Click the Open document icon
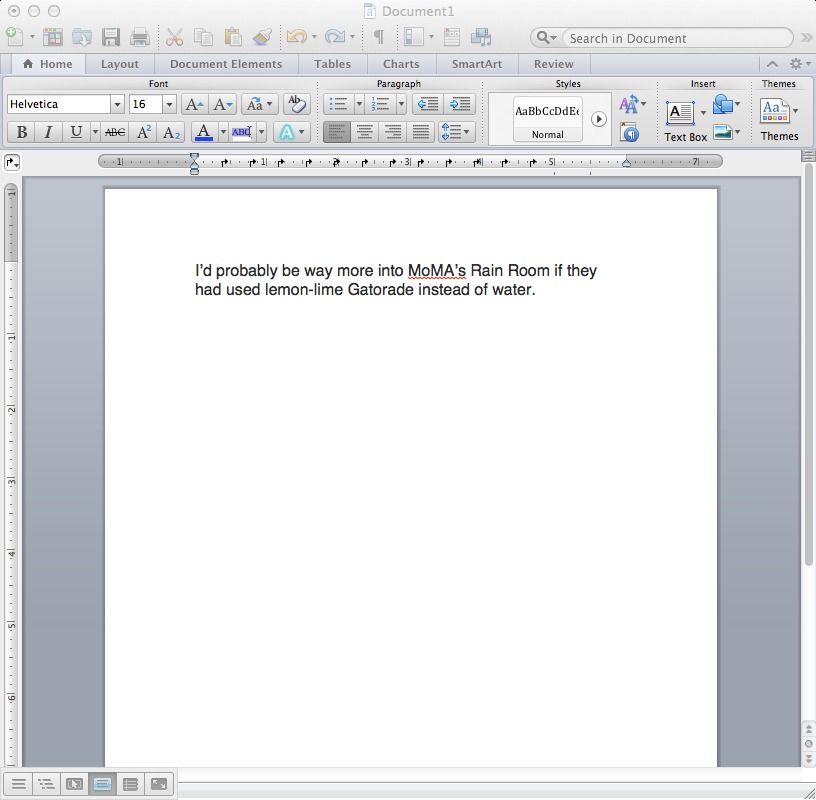Image resolution: width=816 pixels, height=800 pixels. (82, 37)
